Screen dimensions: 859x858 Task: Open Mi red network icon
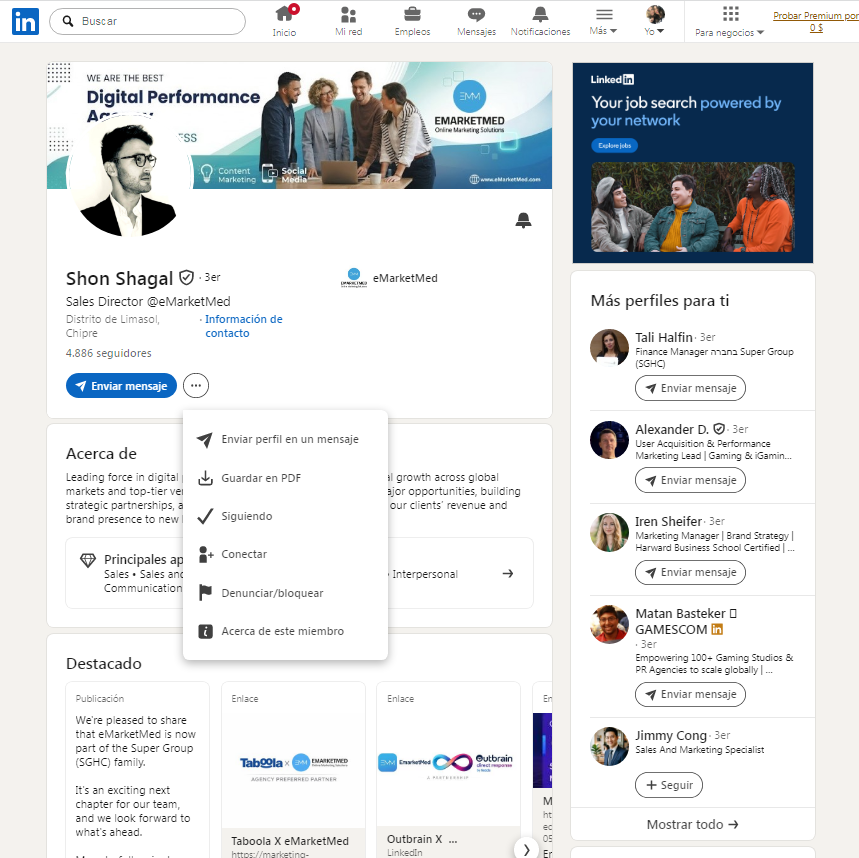[x=348, y=21]
